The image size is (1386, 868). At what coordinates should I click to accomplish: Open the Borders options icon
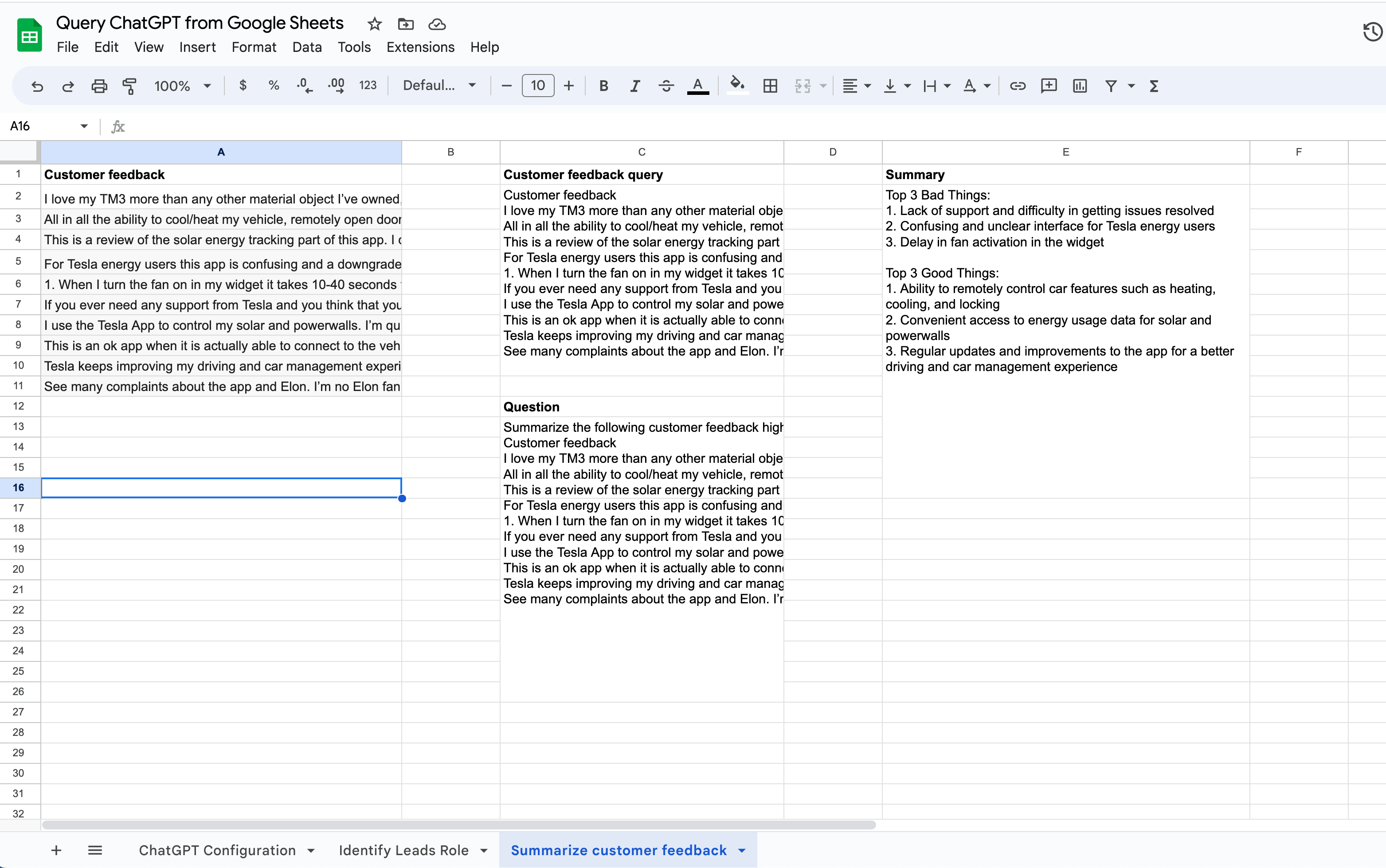(x=770, y=86)
